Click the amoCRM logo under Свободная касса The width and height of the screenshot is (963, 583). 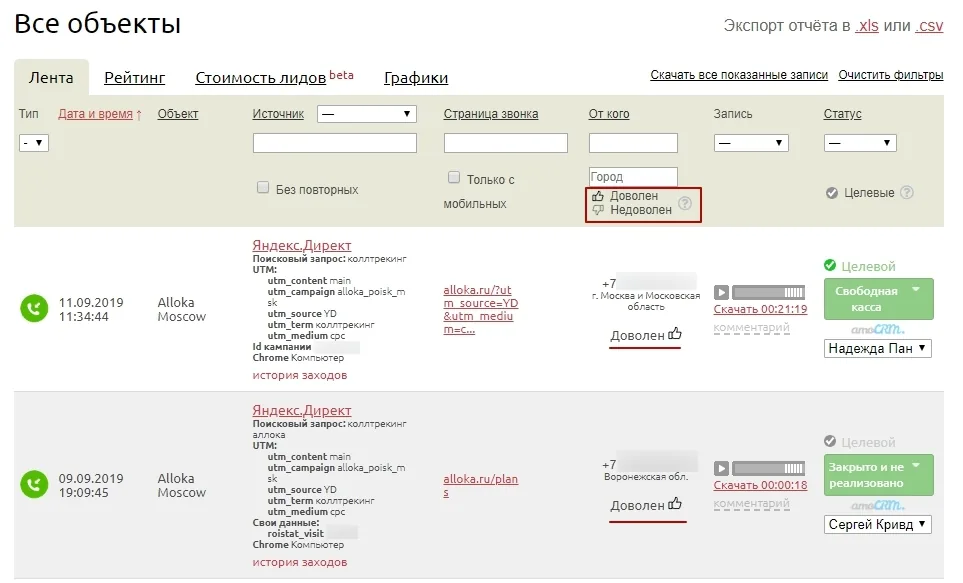click(878, 330)
